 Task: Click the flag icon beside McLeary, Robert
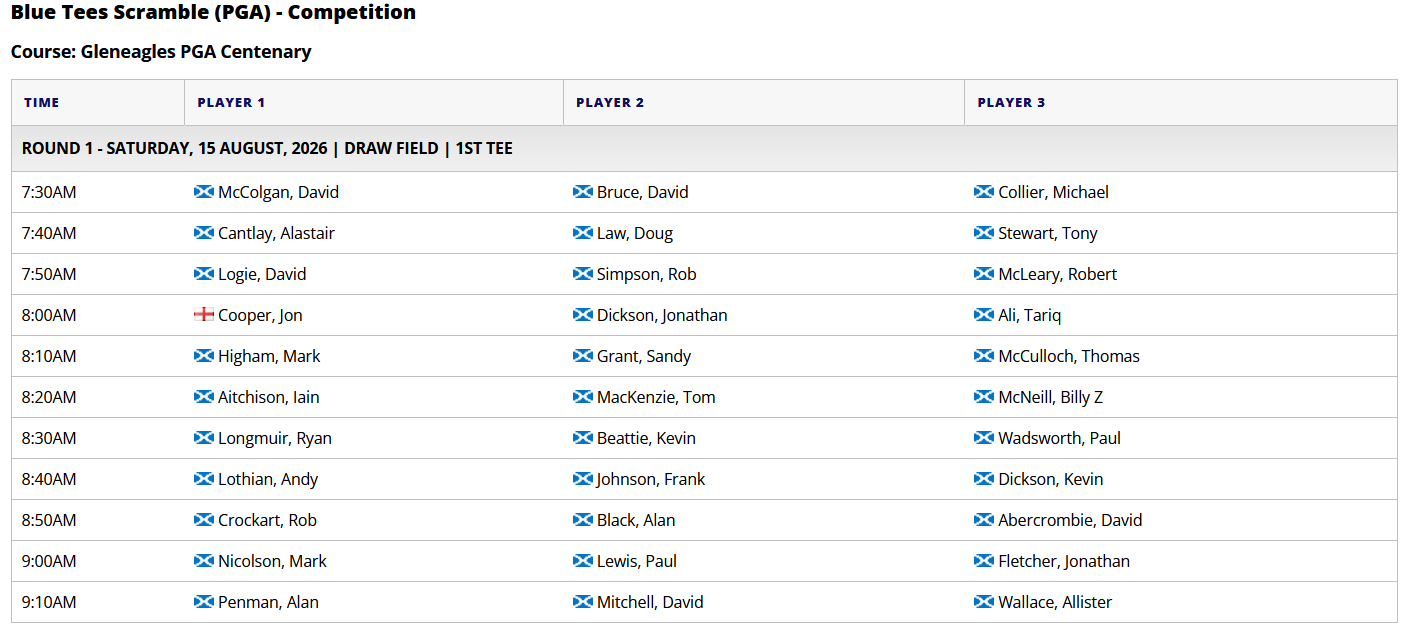[984, 274]
